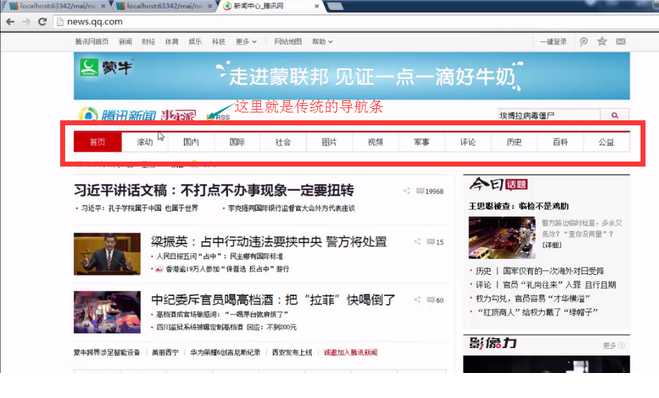Open 王思聪被查 topic headline

(x=519, y=206)
